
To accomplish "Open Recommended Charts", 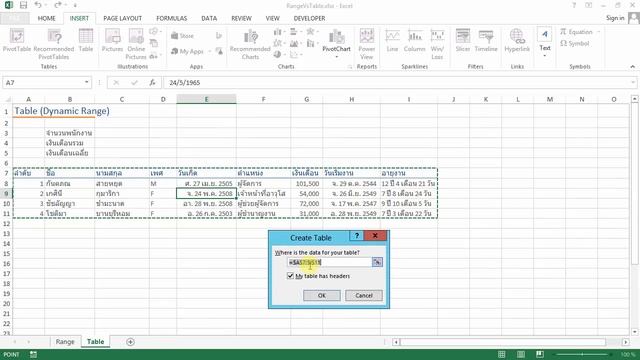I will point(250,45).
